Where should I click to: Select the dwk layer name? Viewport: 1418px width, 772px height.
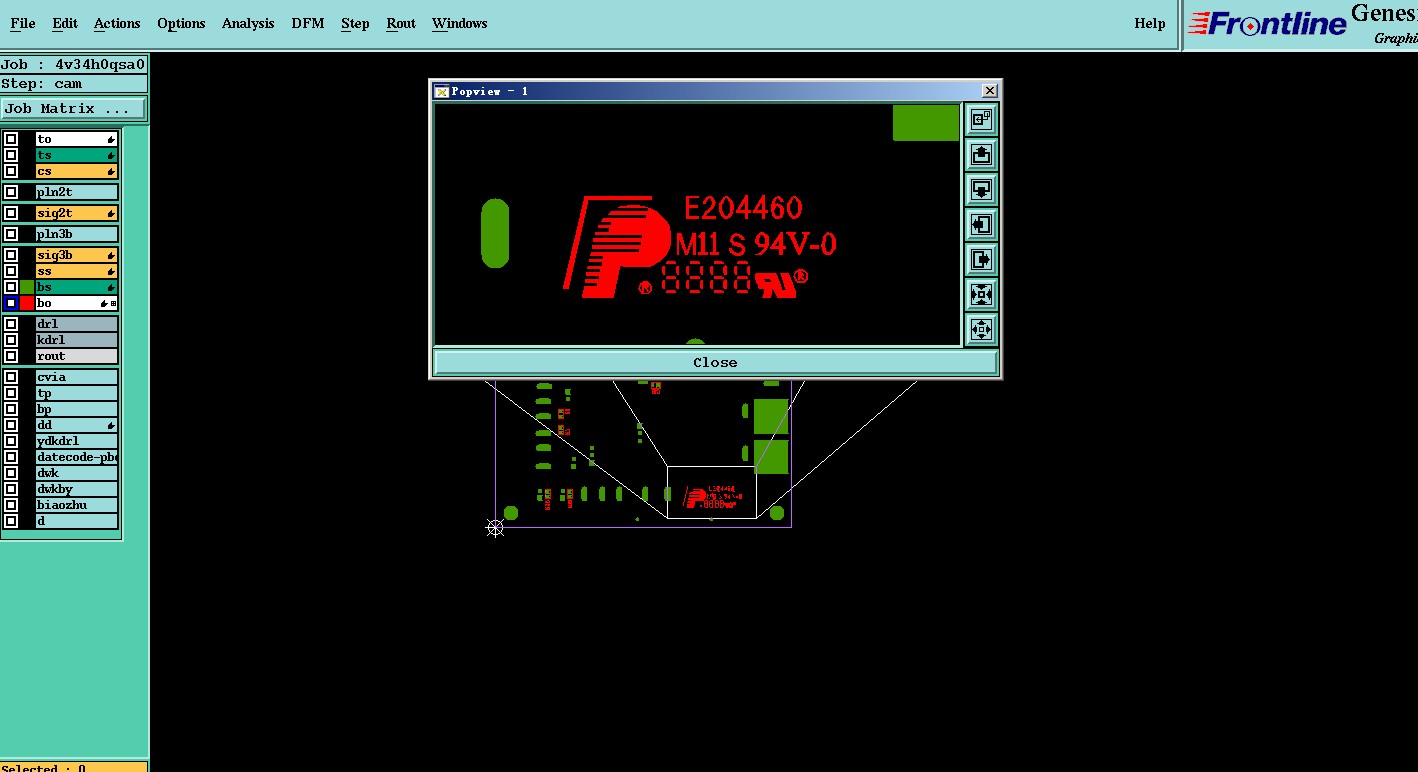[x=77, y=473]
